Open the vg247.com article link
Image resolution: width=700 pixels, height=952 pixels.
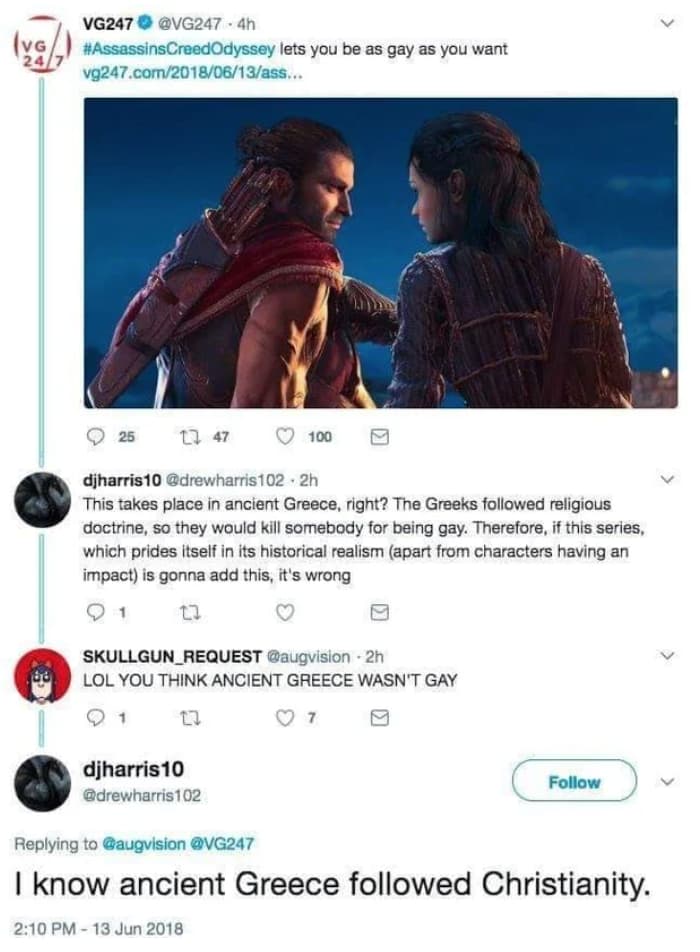click(x=191, y=73)
